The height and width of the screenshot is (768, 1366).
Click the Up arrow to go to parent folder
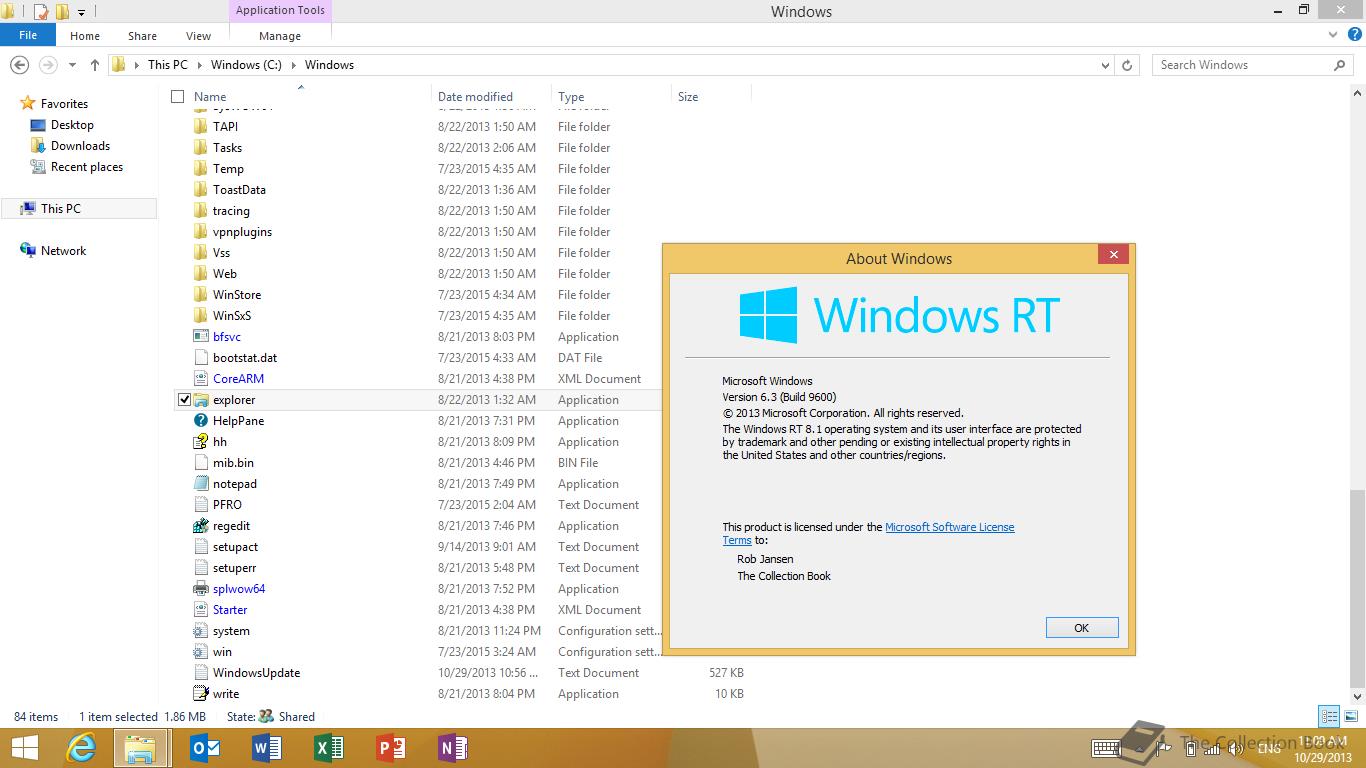[94, 64]
